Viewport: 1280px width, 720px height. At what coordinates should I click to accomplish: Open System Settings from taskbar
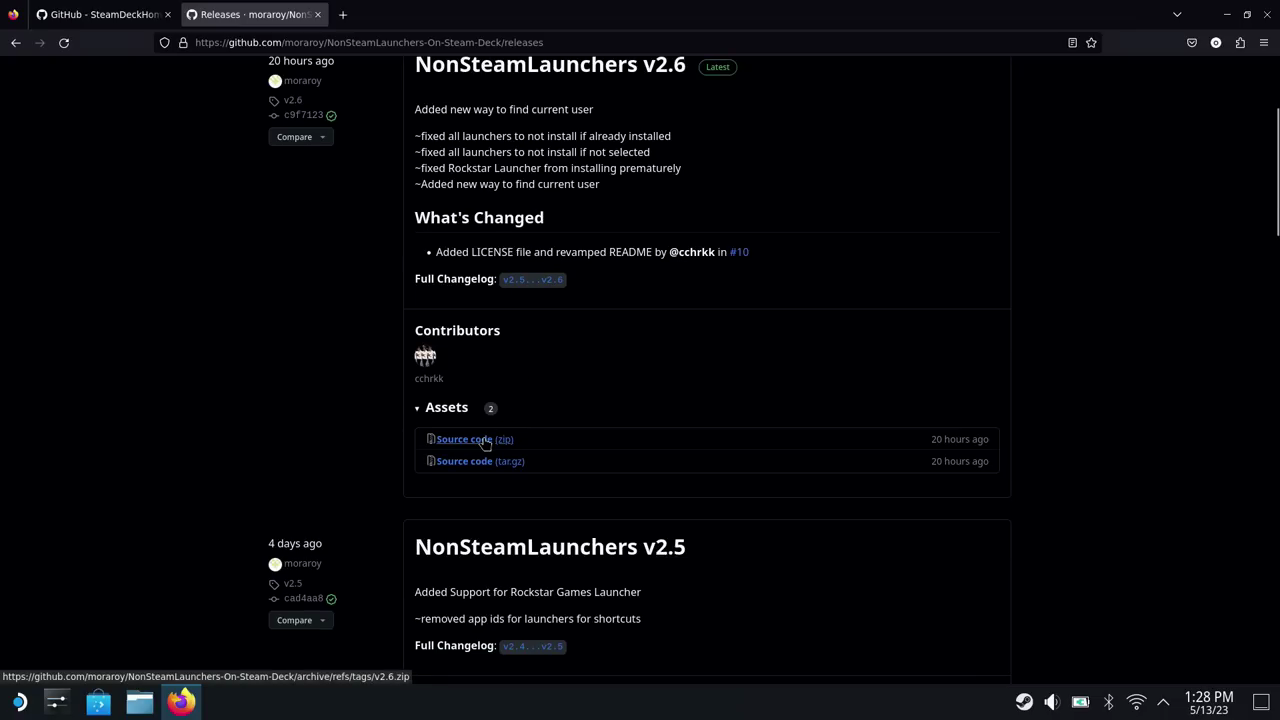click(56, 702)
